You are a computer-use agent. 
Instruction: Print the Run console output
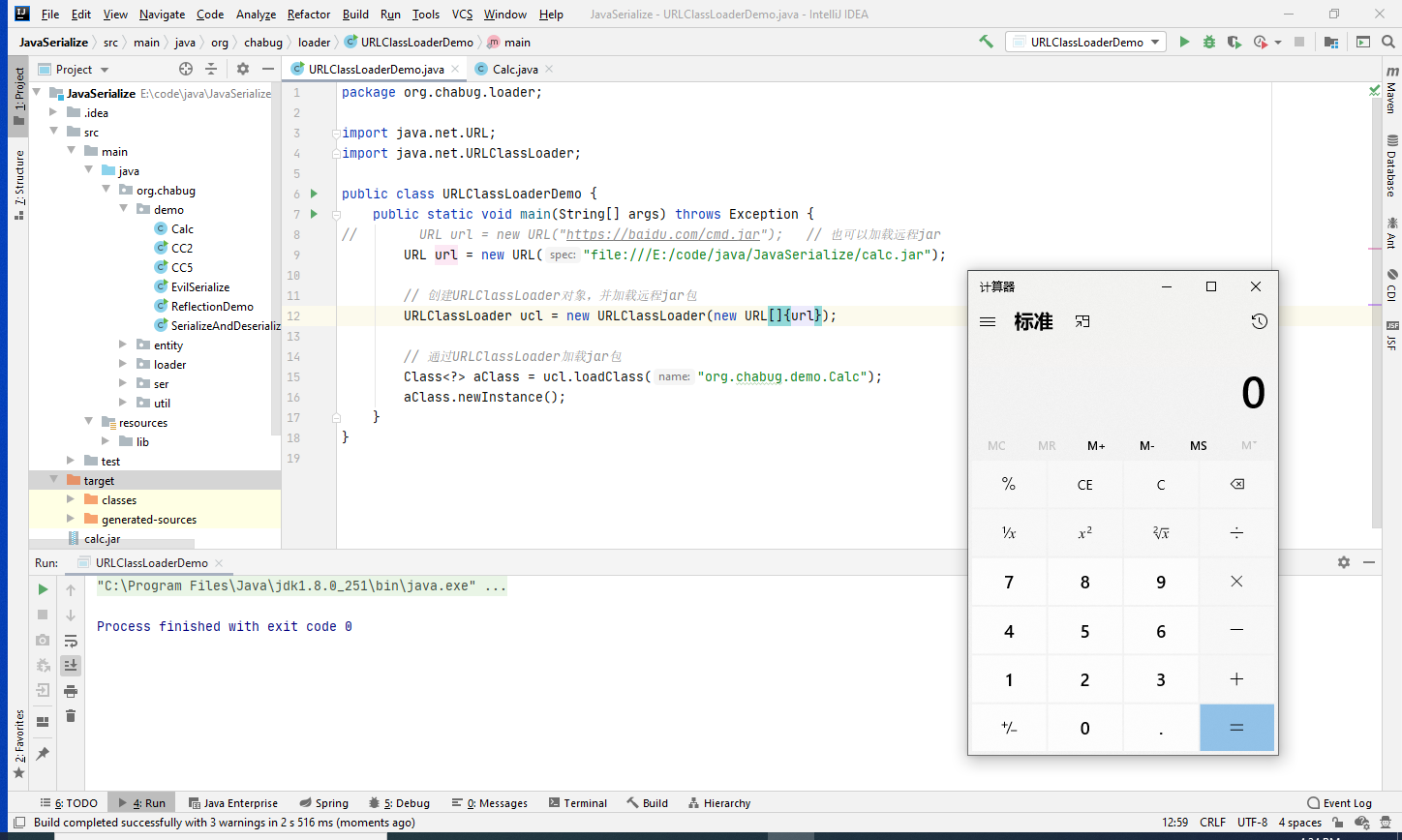(71, 691)
